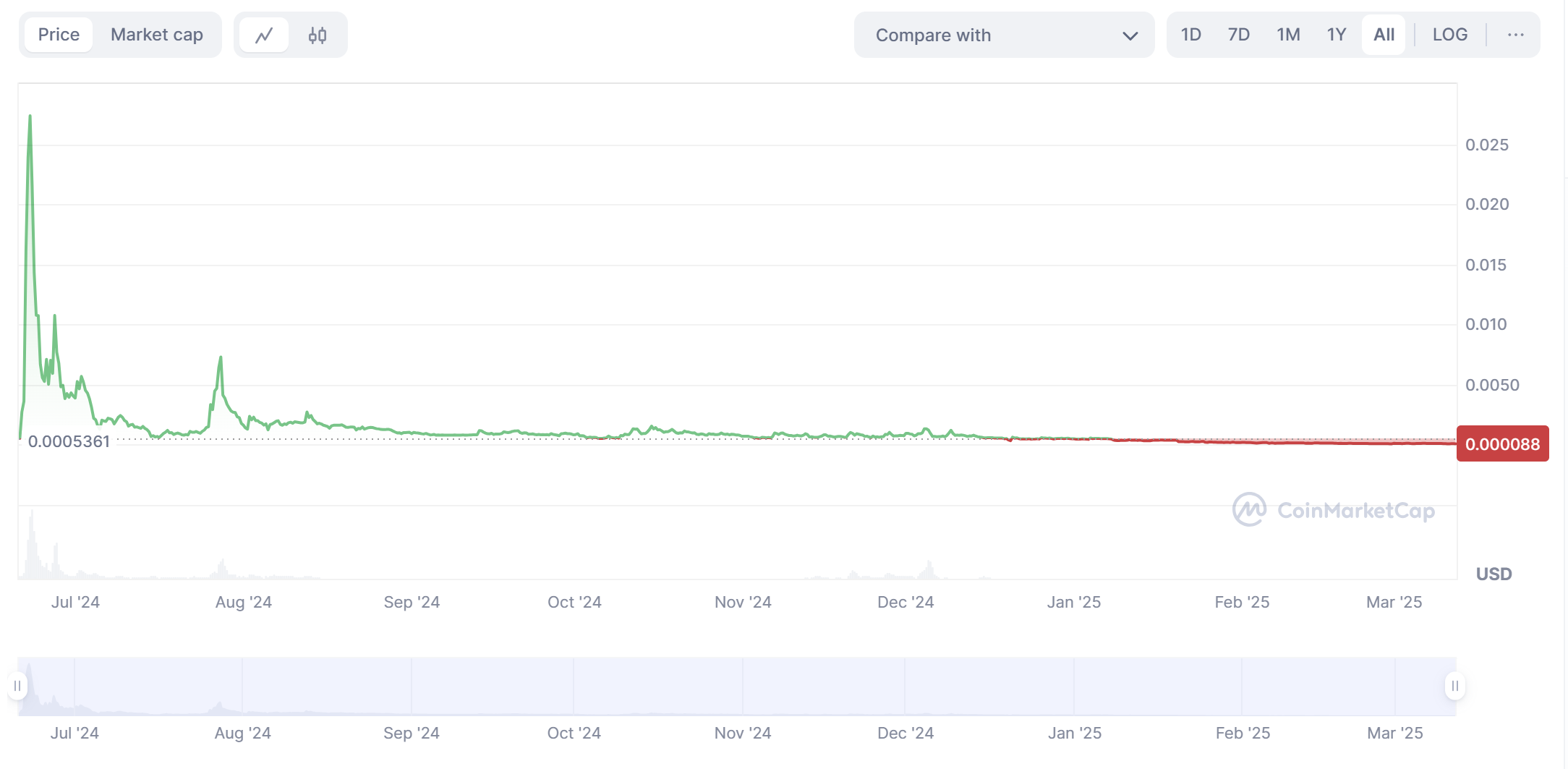Screen dimensions: 1568x769
Task: Click the right range slider handle
Action: click(x=1454, y=686)
